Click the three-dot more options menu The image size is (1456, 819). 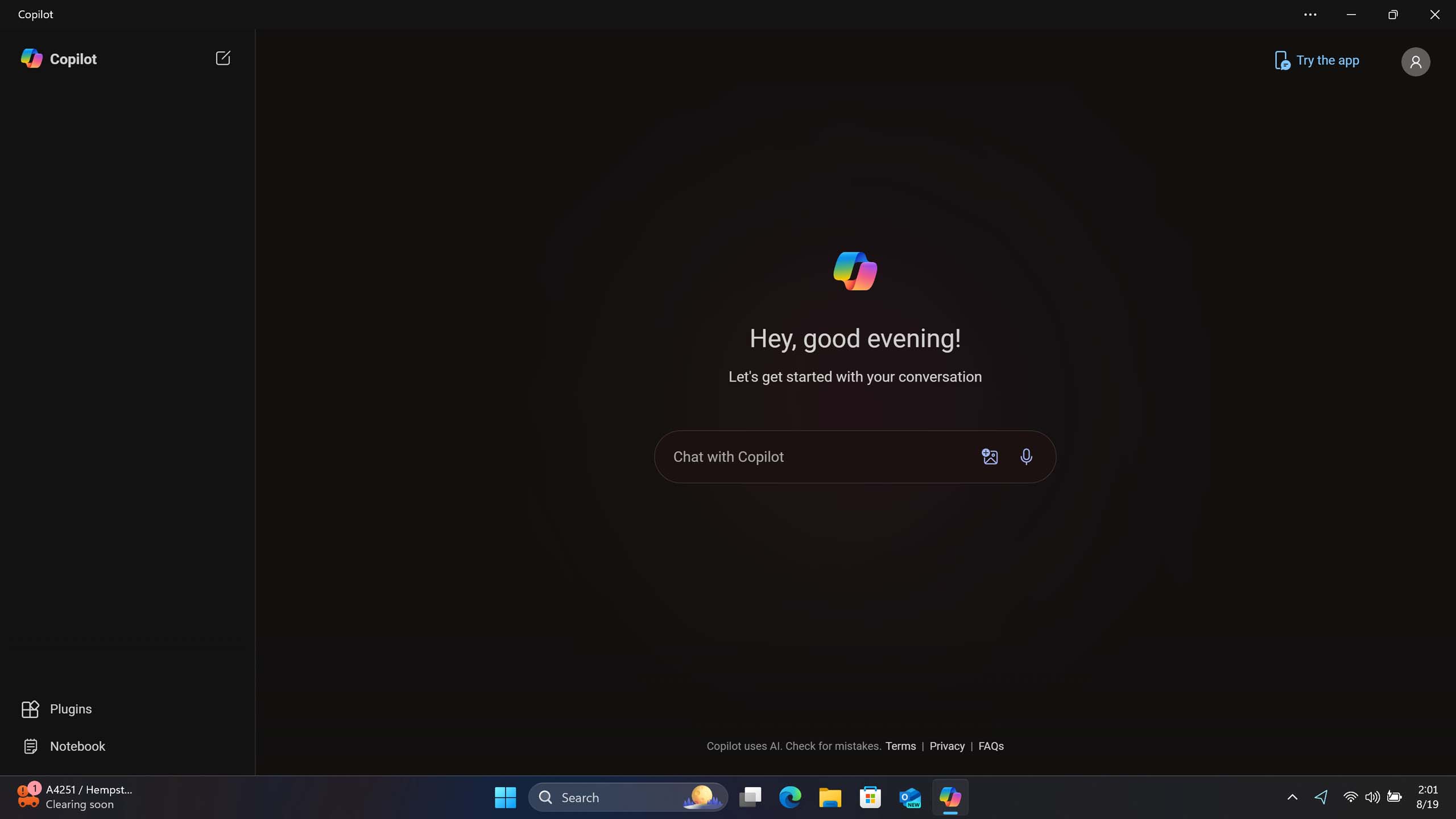(1310, 15)
